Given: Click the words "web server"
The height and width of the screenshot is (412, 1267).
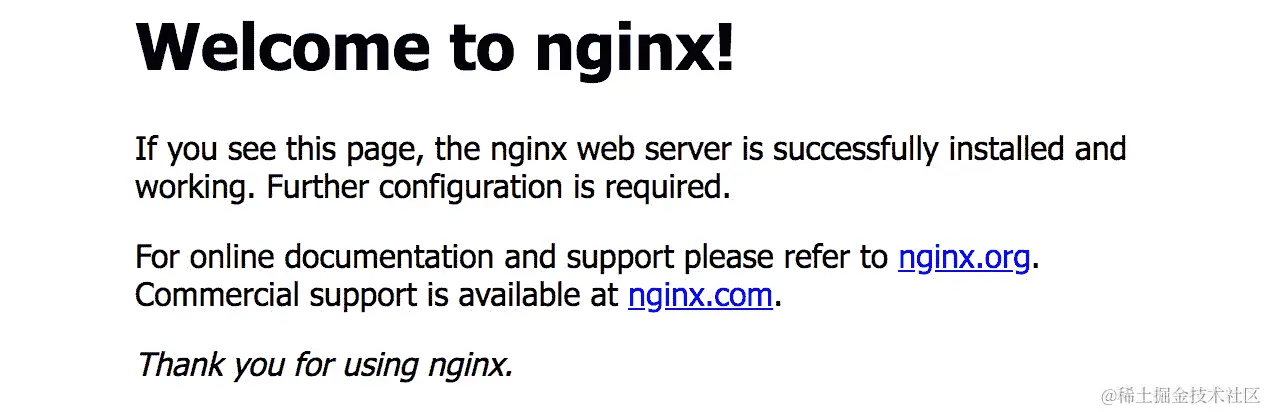Looking at the screenshot, I should [638, 150].
